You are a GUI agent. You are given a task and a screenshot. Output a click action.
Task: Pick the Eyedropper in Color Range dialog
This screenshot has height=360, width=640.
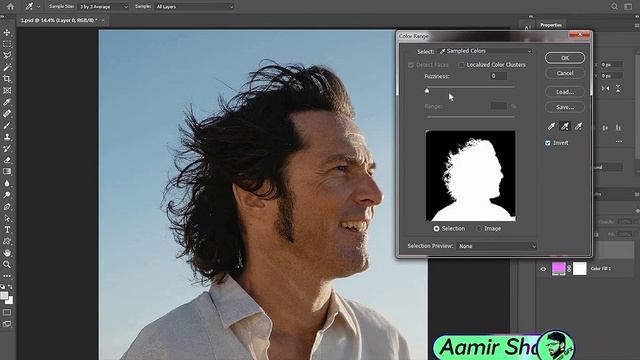(x=551, y=127)
